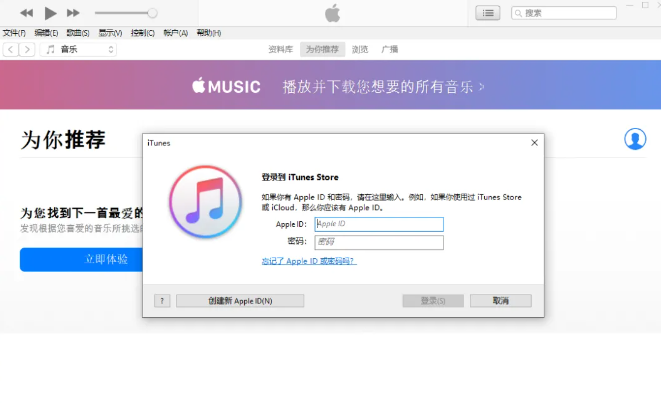Viewport: 661px width, 403px height.
Task: Adjust the volume slider knob
Action: (x=152, y=13)
